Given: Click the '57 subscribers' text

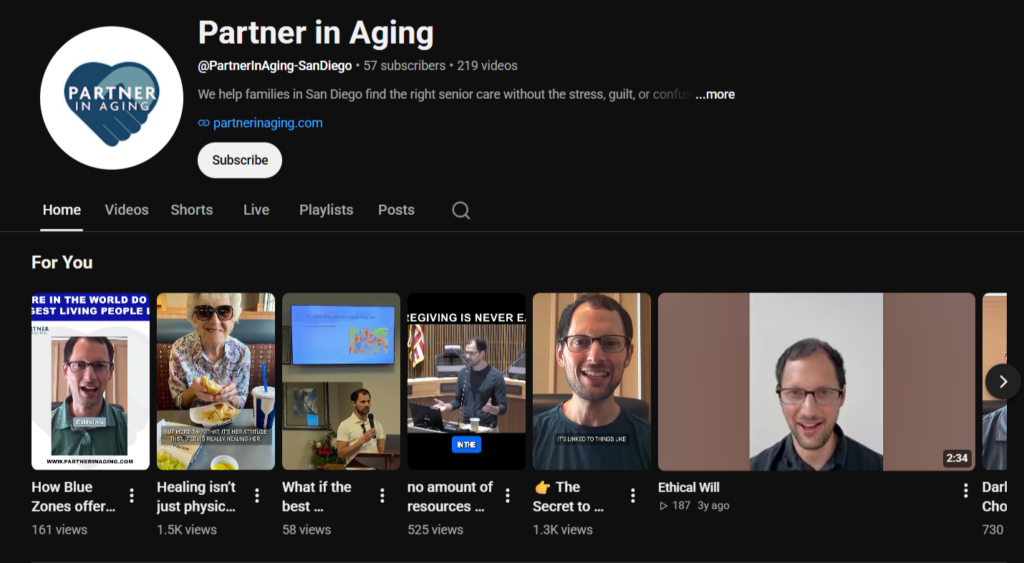Looking at the screenshot, I should tap(404, 66).
